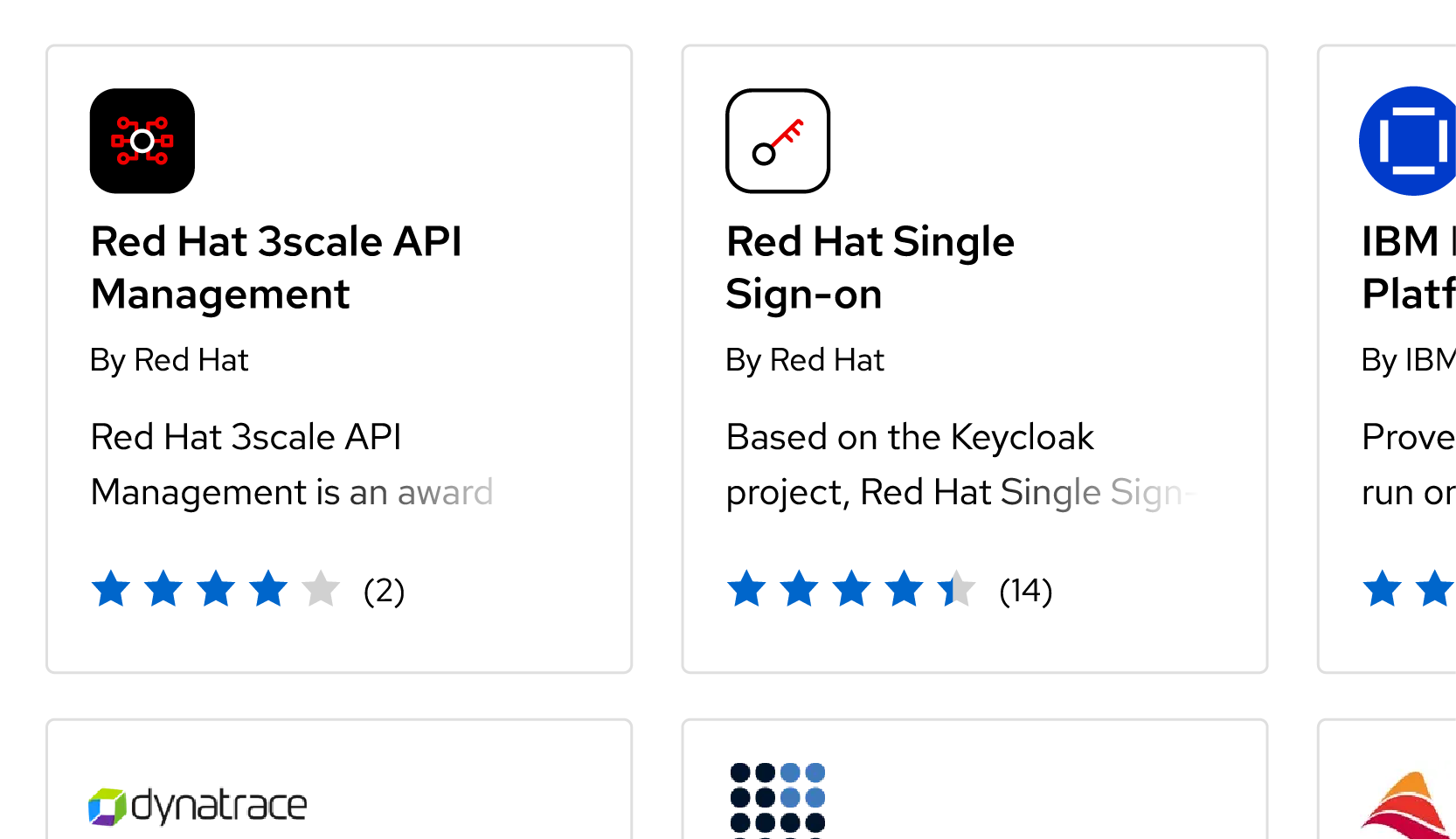Click the fourth star of Single Sign-on rating
Image resolution: width=1456 pixels, height=839 pixels.
[x=904, y=589]
